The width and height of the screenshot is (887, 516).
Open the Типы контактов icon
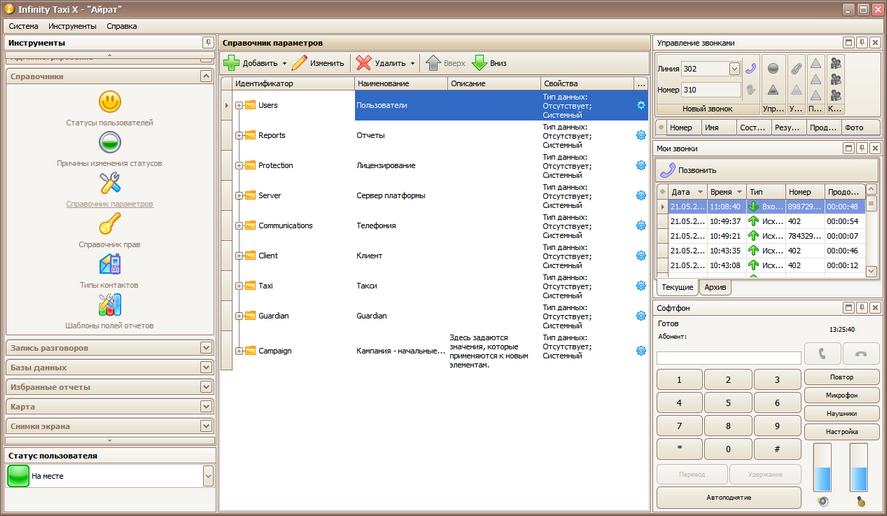(x=110, y=264)
